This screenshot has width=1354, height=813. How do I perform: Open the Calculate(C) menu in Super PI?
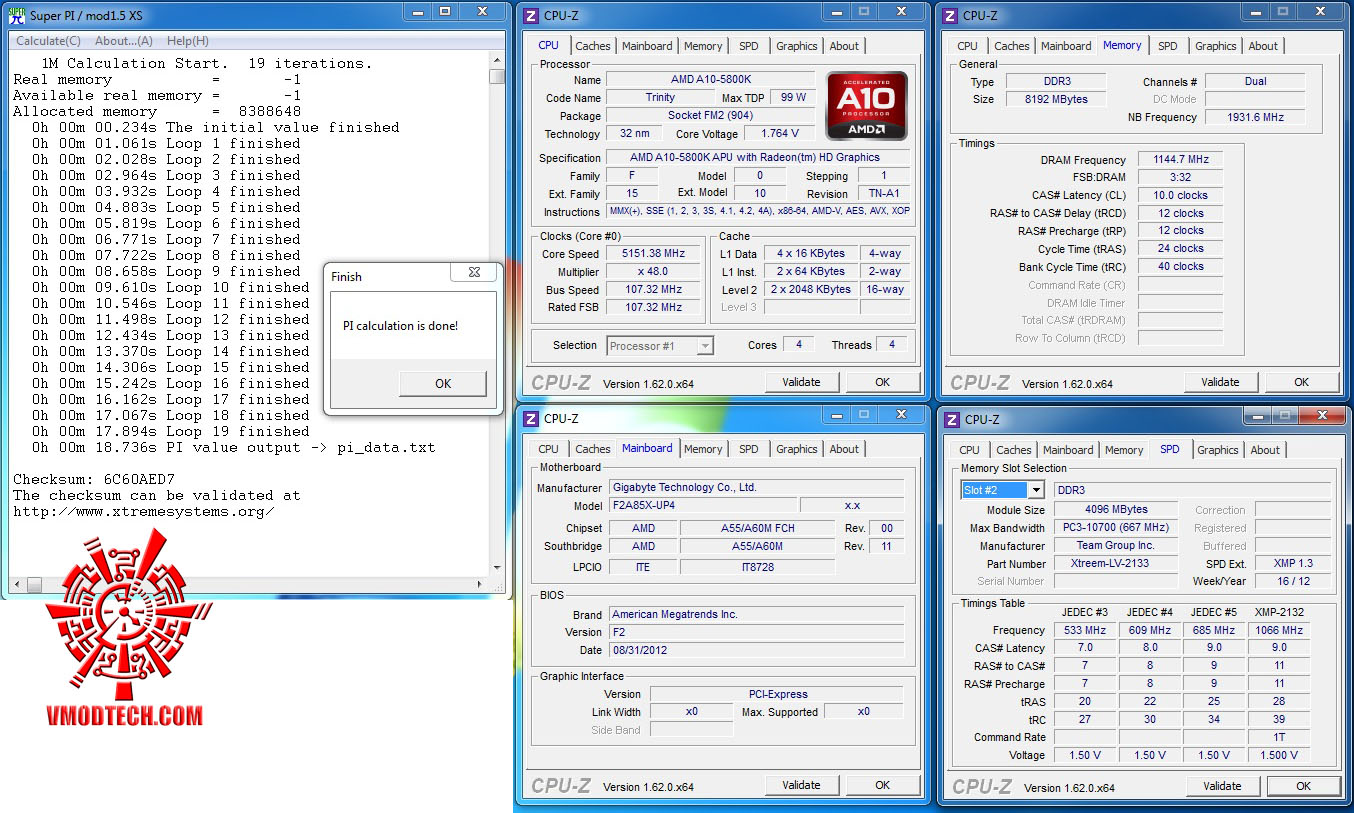tap(48, 41)
